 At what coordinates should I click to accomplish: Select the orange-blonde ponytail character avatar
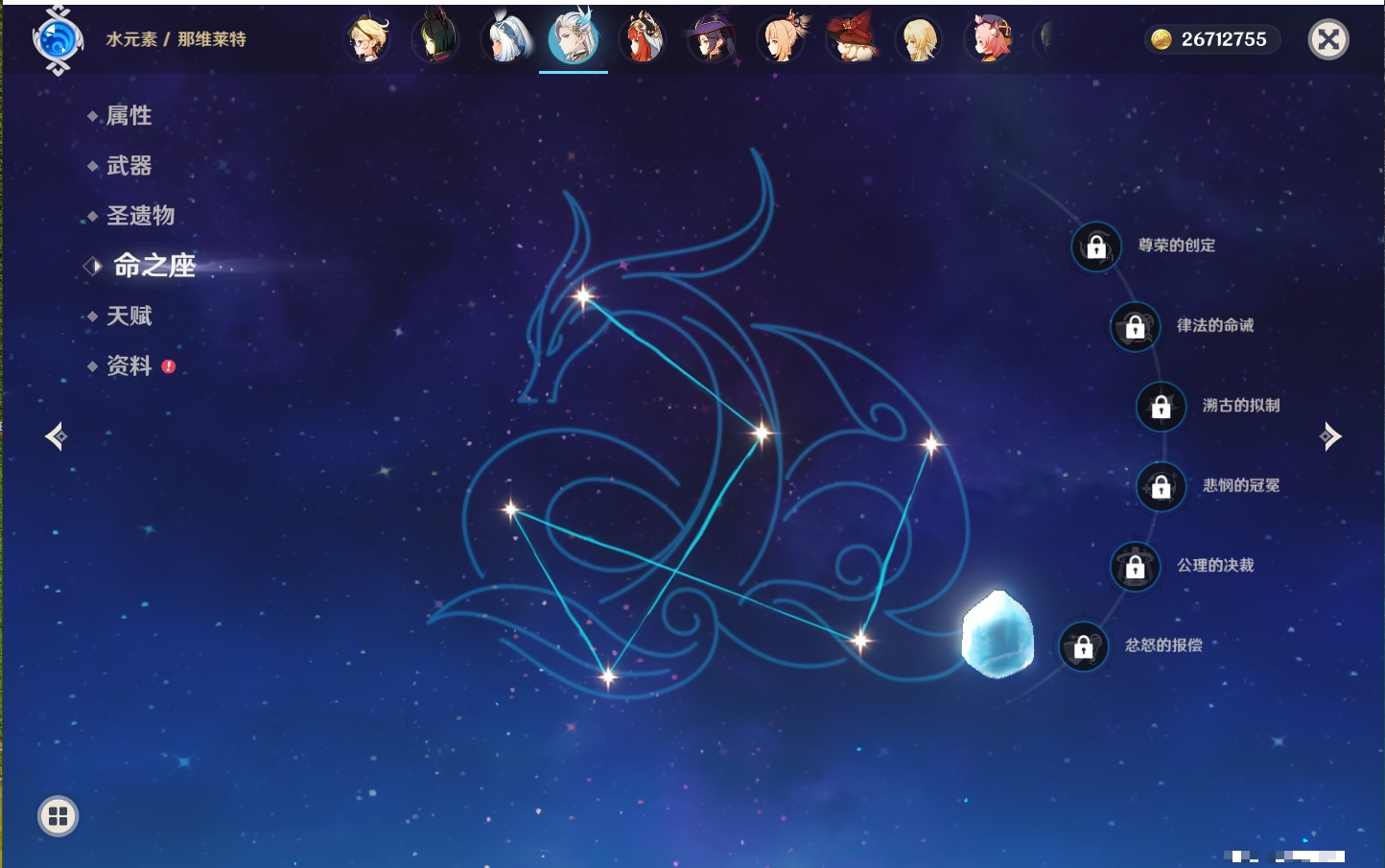point(782,39)
